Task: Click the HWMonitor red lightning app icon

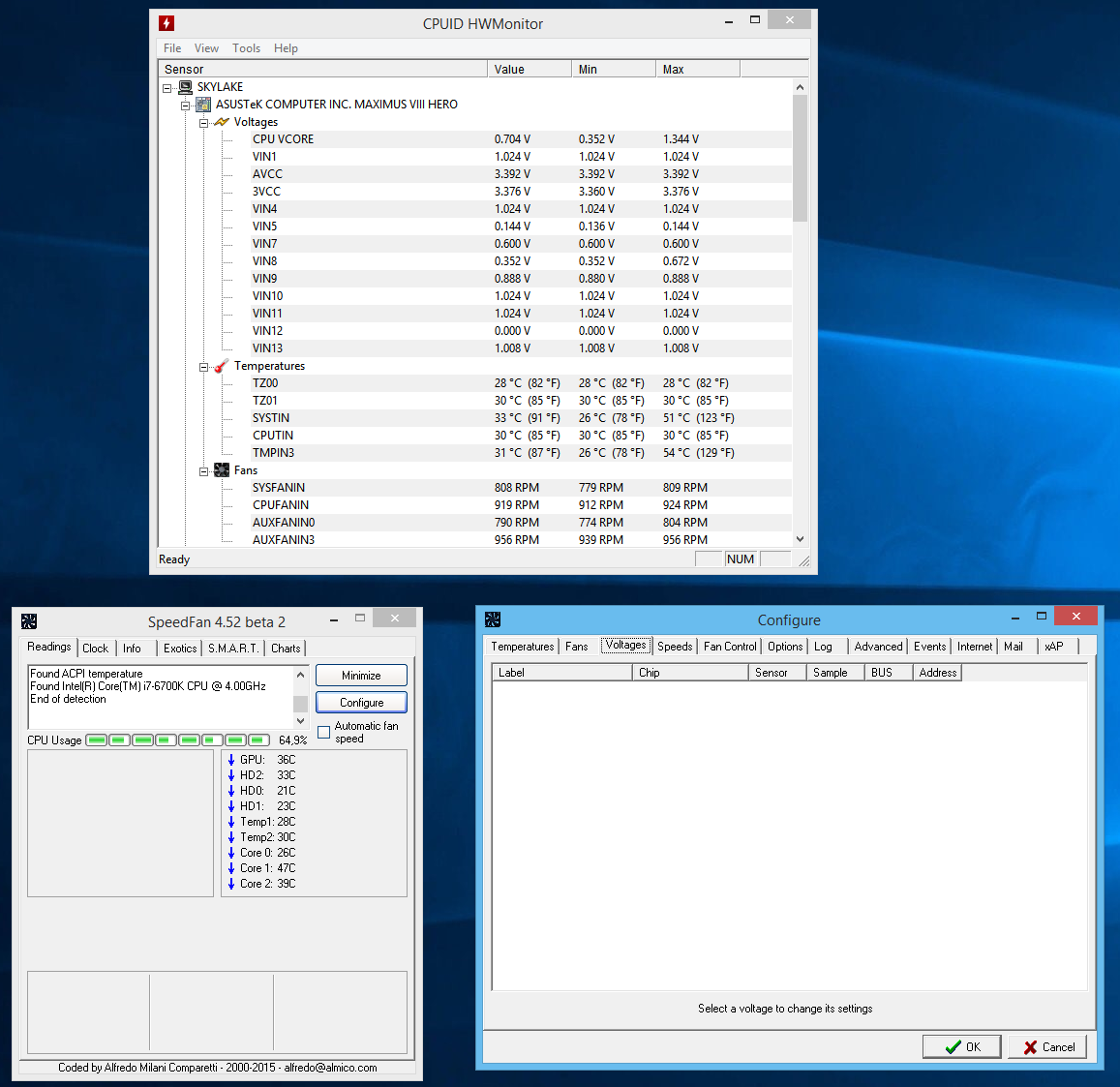Action: pos(166,23)
